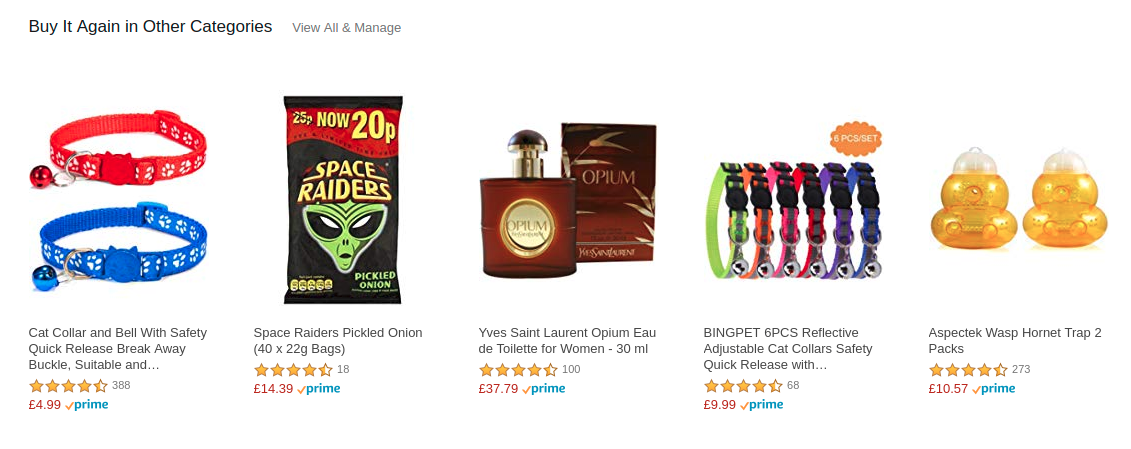Image resolution: width=1131 pixels, height=449 pixels.
Task: Click the red and blue cat collar image
Action: point(118,199)
